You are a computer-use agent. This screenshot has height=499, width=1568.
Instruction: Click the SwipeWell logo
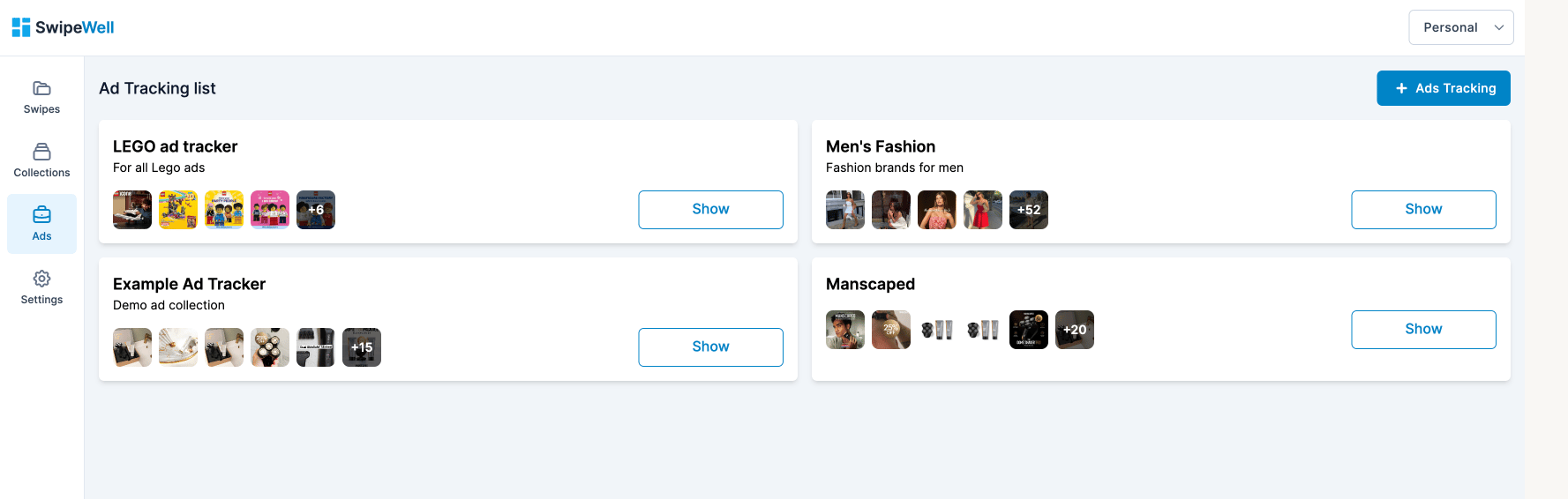[x=63, y=27]
